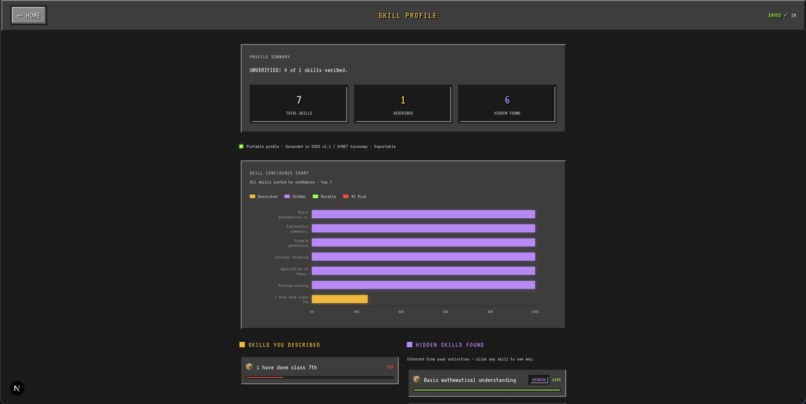Select the Hidden Found stat card
806x404 pixels.
coord(507,104)
